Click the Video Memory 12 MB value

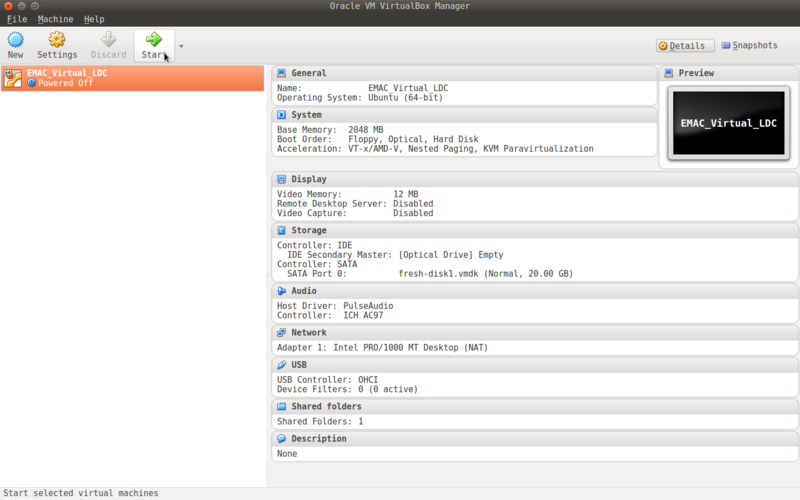(x=406, y=194)
